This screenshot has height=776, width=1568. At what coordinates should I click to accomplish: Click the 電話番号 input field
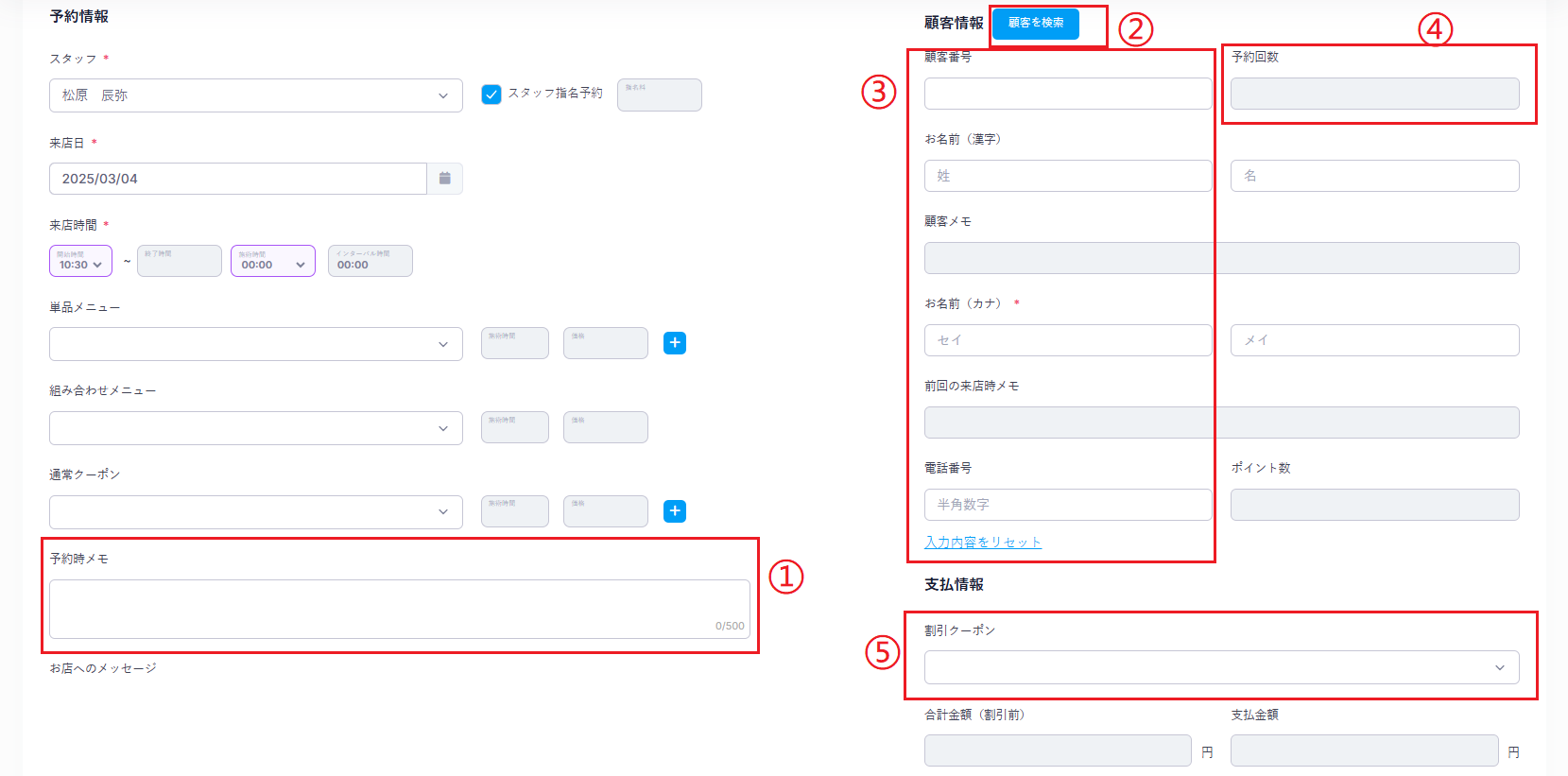click(x=1067, y=505)
